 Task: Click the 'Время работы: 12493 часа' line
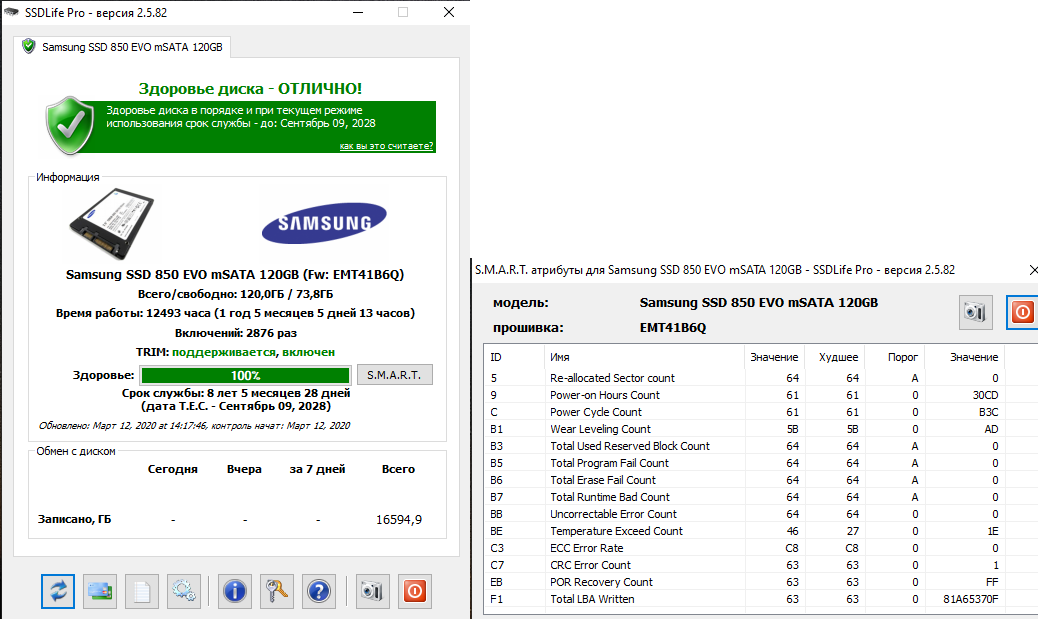tap(235, 313)
